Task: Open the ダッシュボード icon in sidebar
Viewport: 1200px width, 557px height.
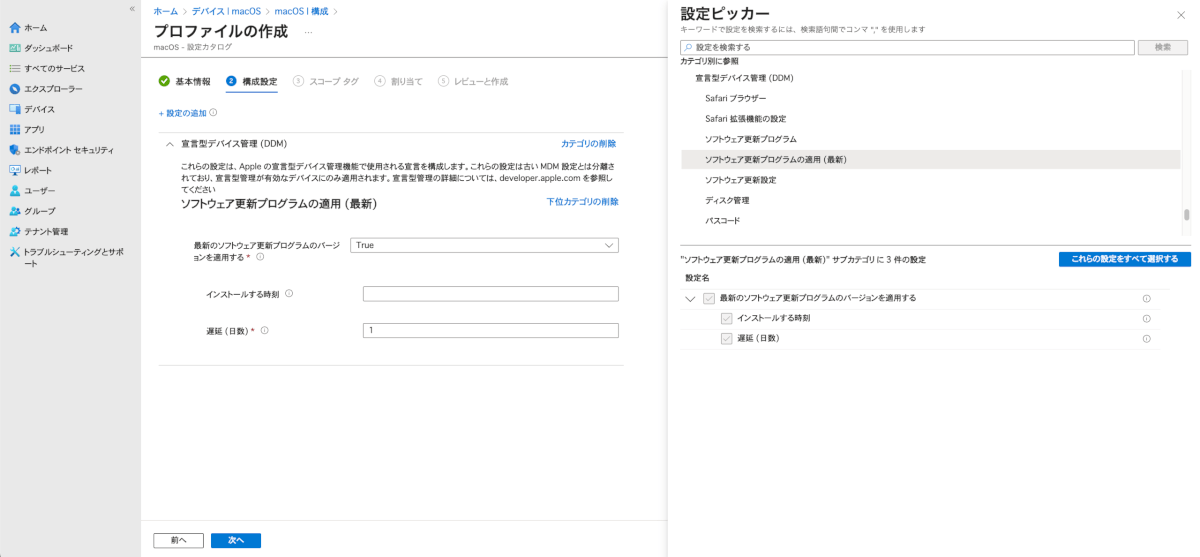Action: coord(15,48)
